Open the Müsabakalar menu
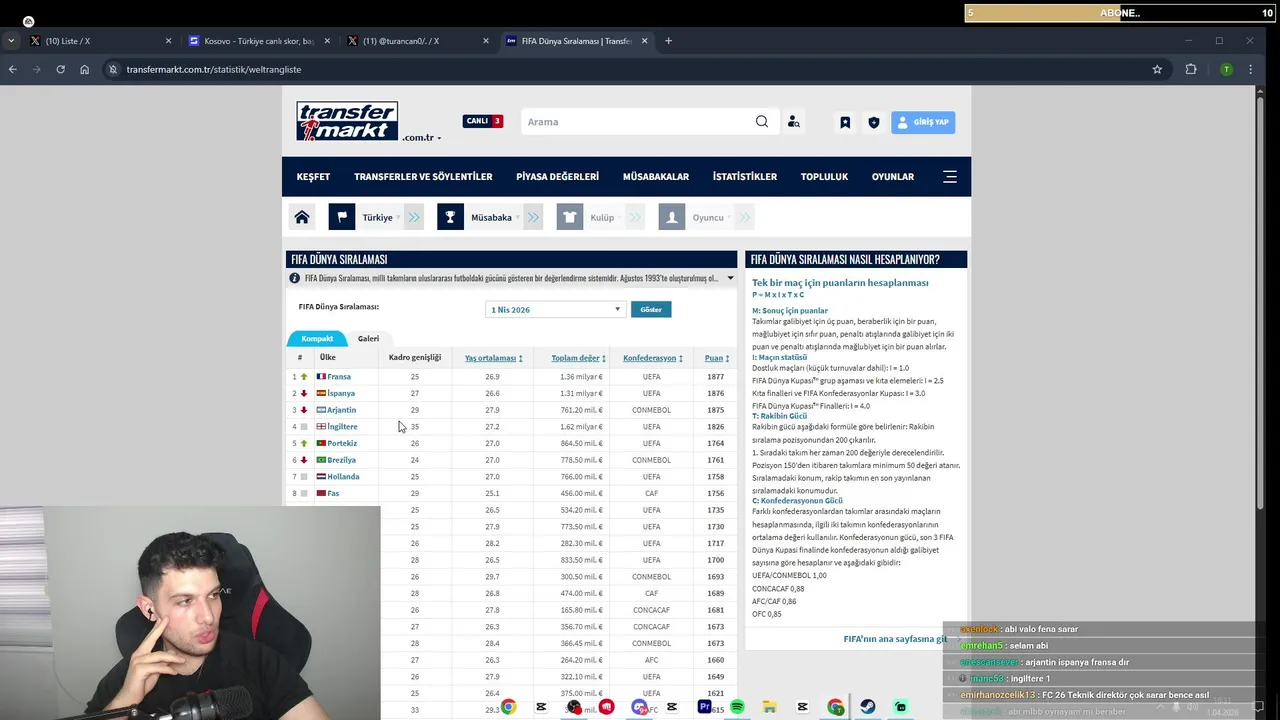Screen dimensions: 1280x720 [656, 176]
